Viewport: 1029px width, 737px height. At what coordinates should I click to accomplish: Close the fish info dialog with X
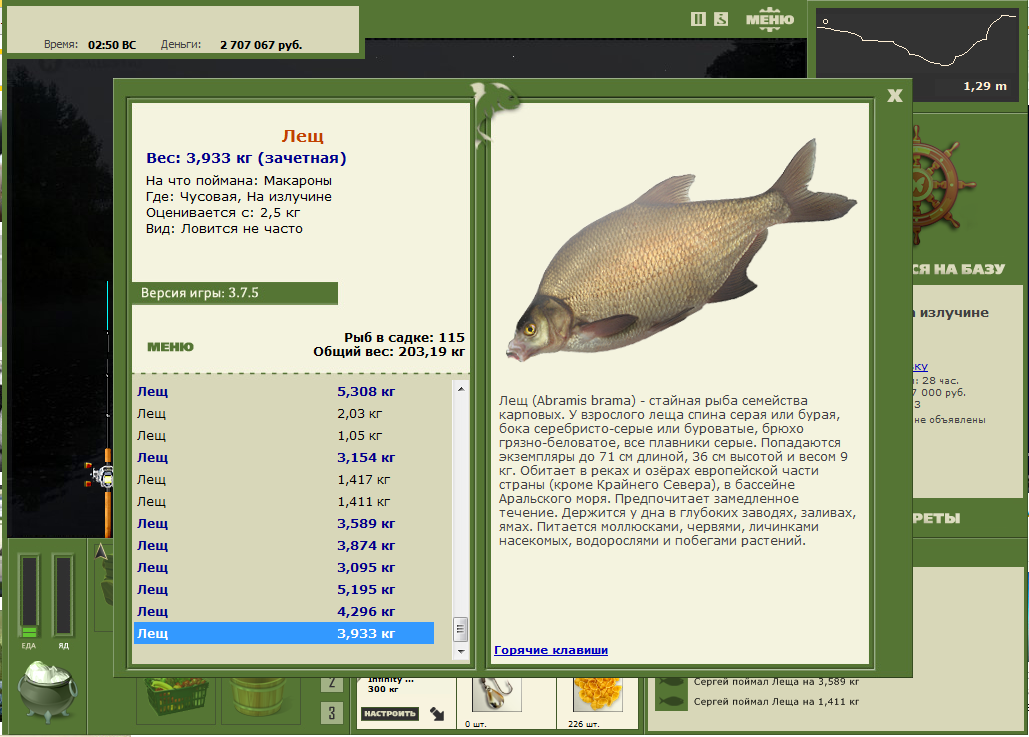click(x=894, y=96)
